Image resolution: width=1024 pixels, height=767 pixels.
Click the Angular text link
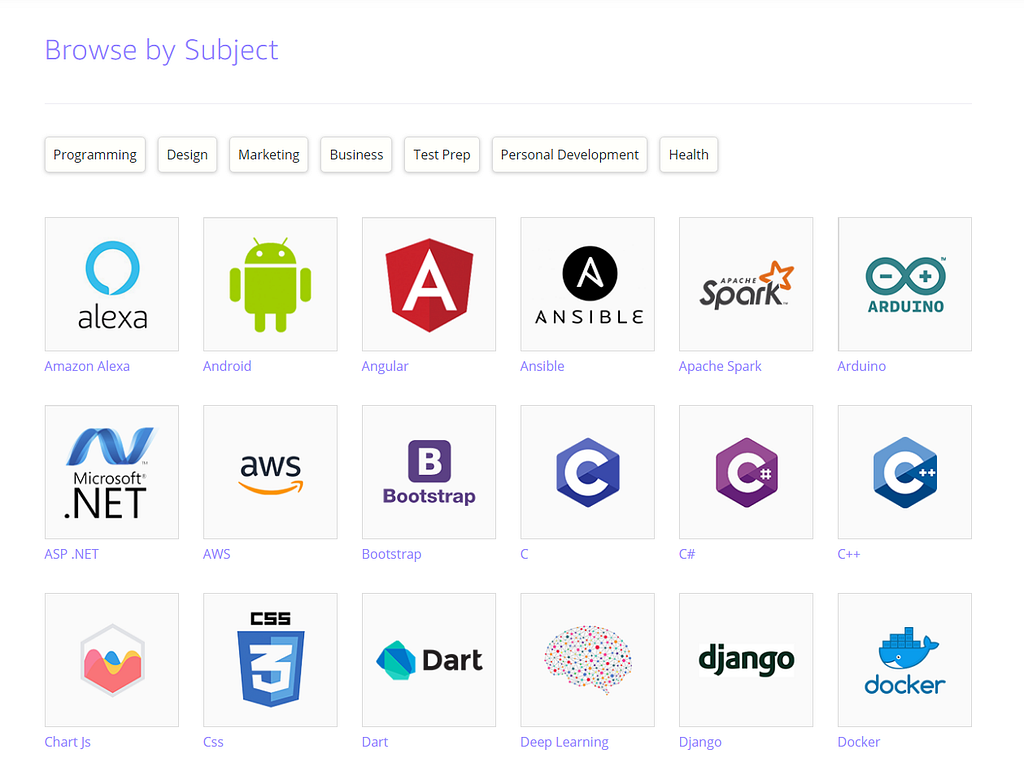pos(385,366)
